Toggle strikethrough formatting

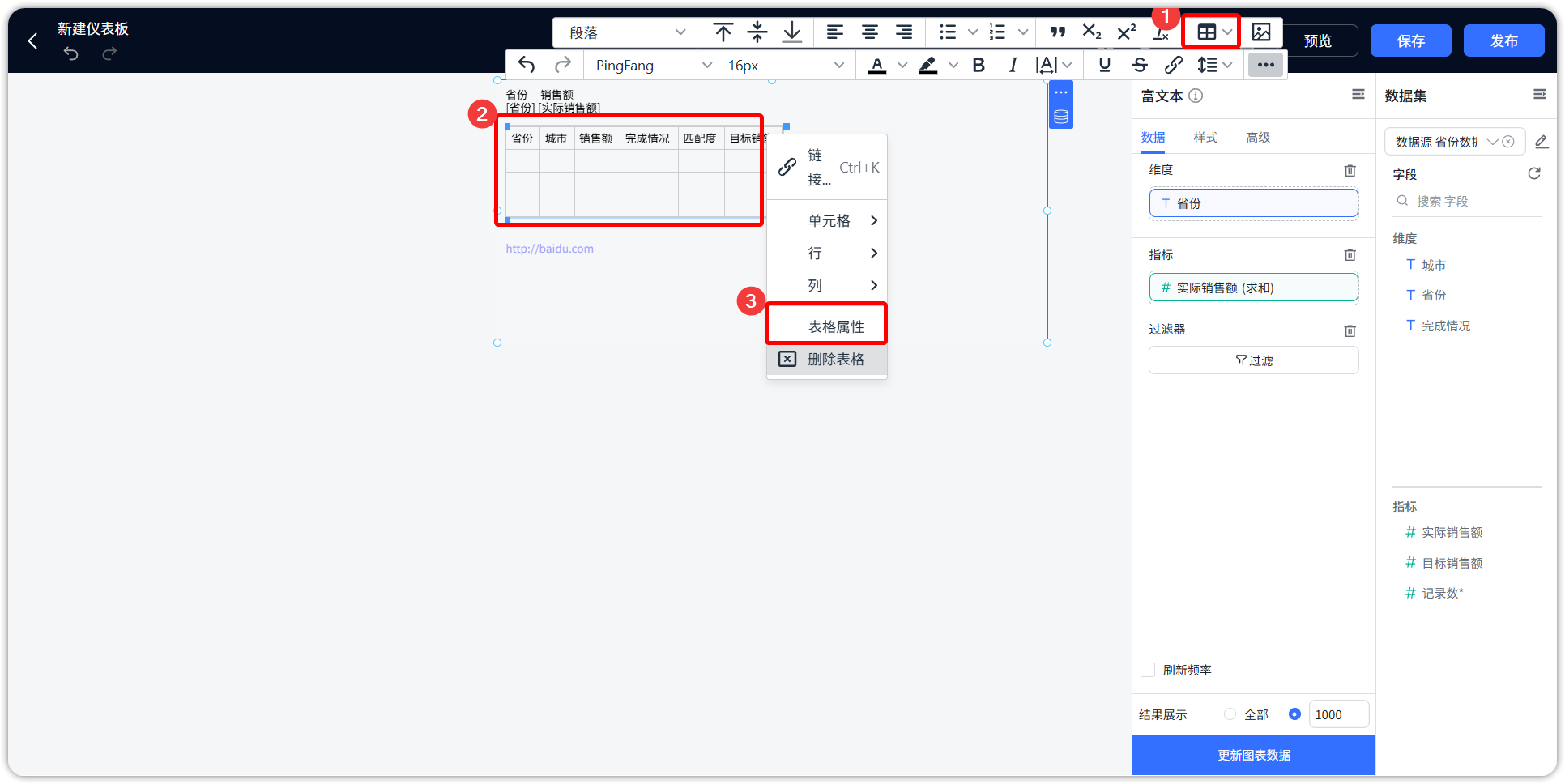pyautogui.click(x=1140, y=65)
